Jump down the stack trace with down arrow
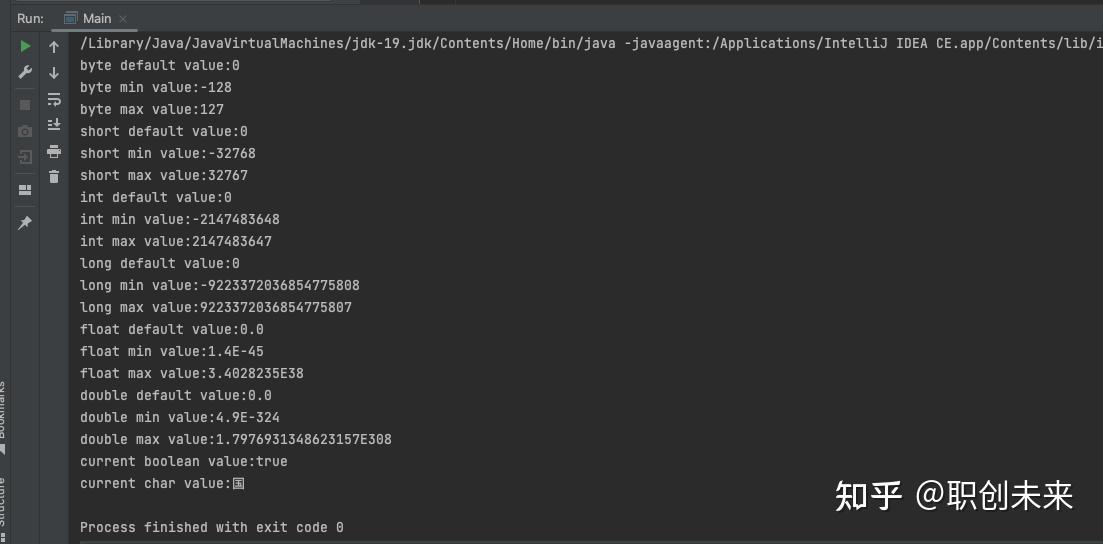This screenshot has width=1103, height=544. 54,73
